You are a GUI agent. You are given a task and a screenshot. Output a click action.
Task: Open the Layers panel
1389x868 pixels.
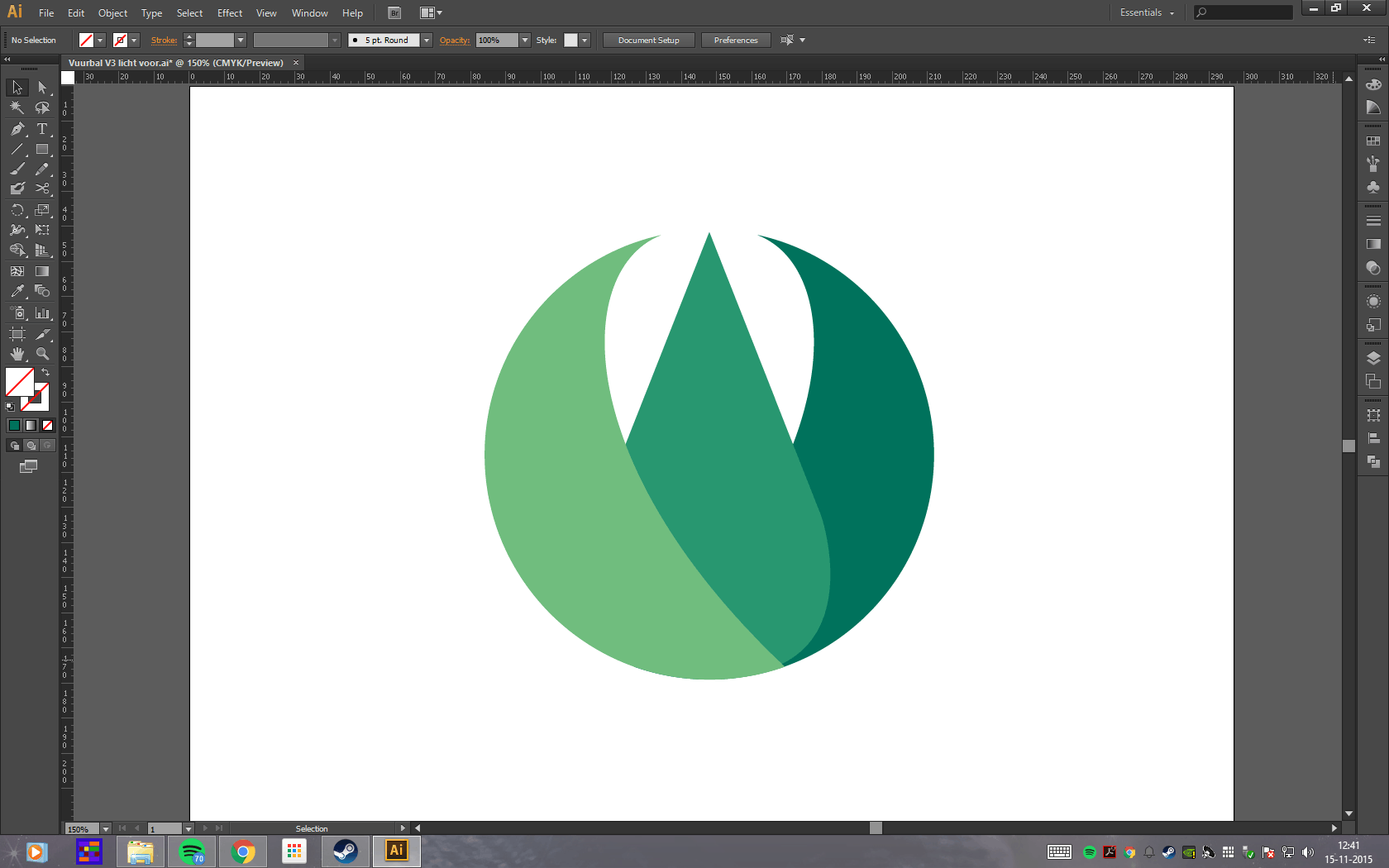coord(1373,358)
